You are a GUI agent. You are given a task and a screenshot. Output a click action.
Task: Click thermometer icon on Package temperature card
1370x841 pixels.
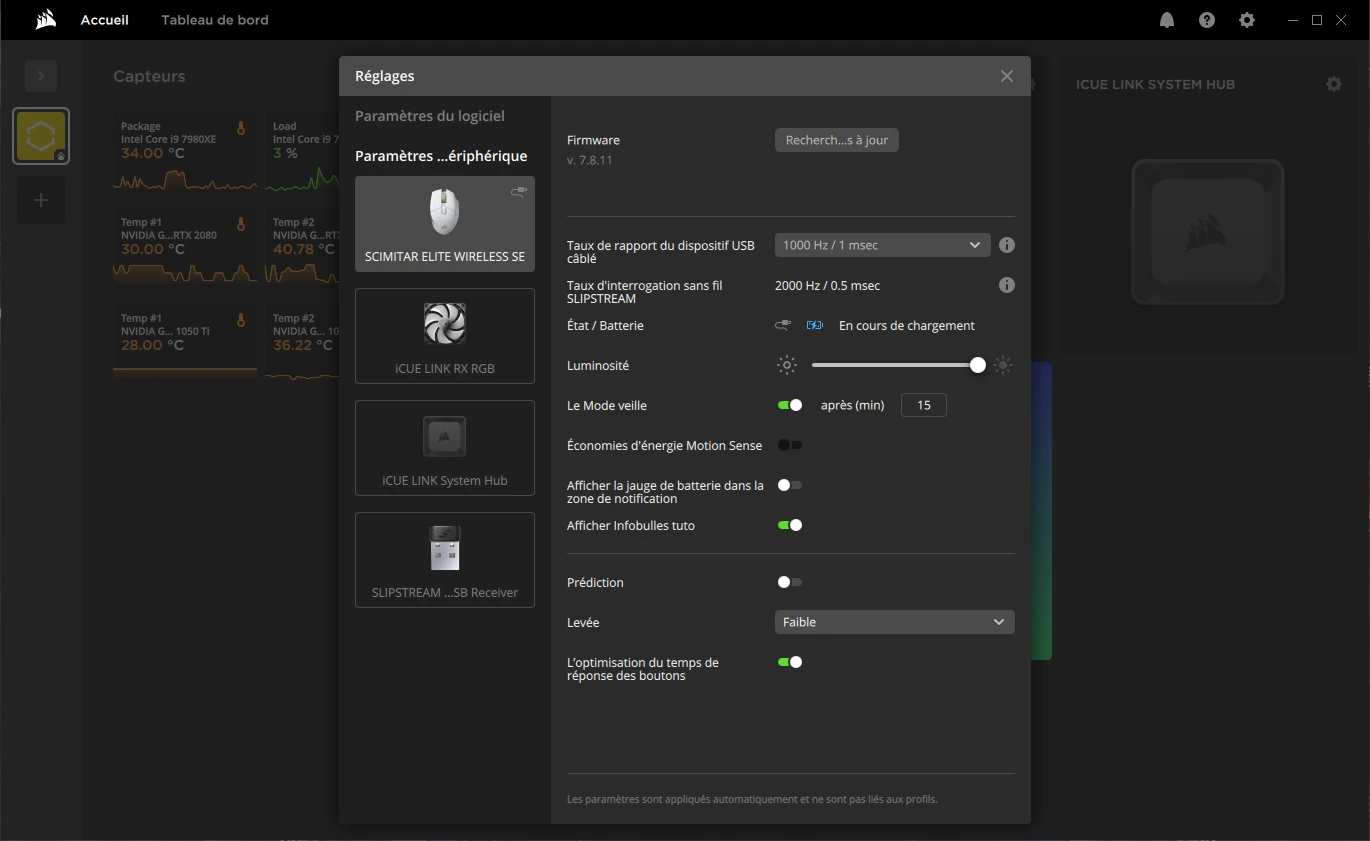click(241, 129)
